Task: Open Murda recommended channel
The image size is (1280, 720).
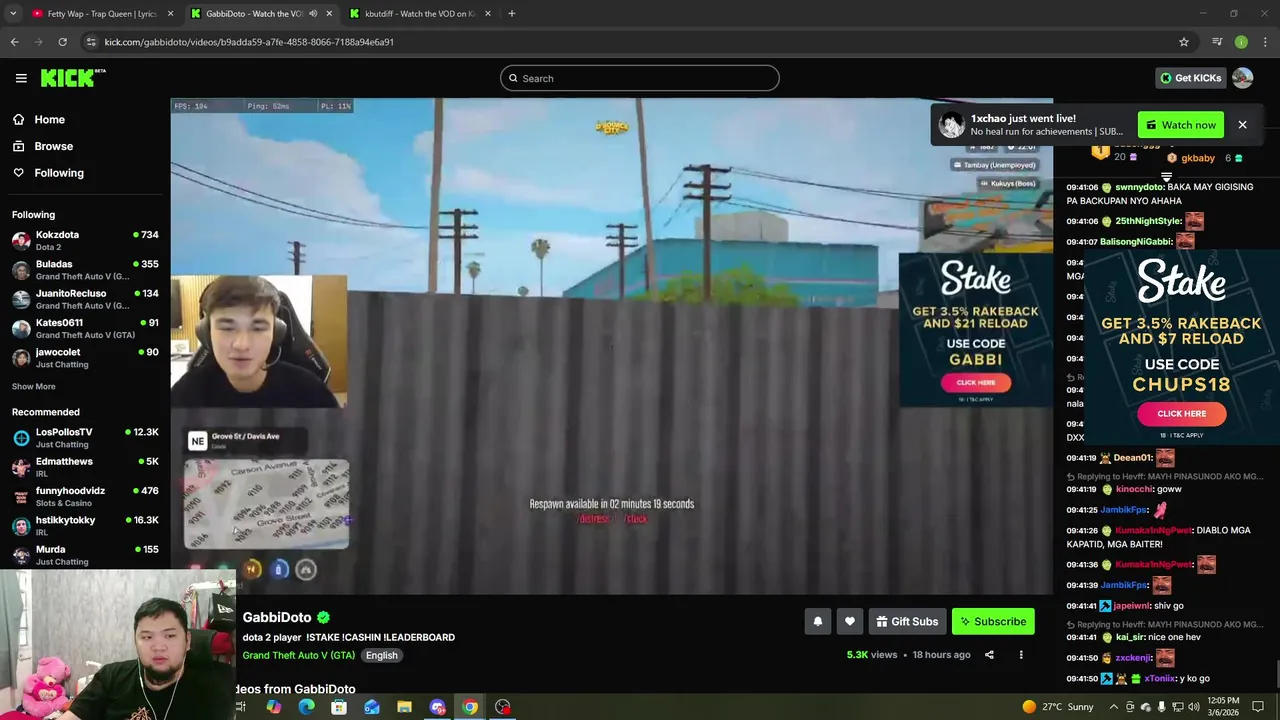Action: [x=85, y=555]
